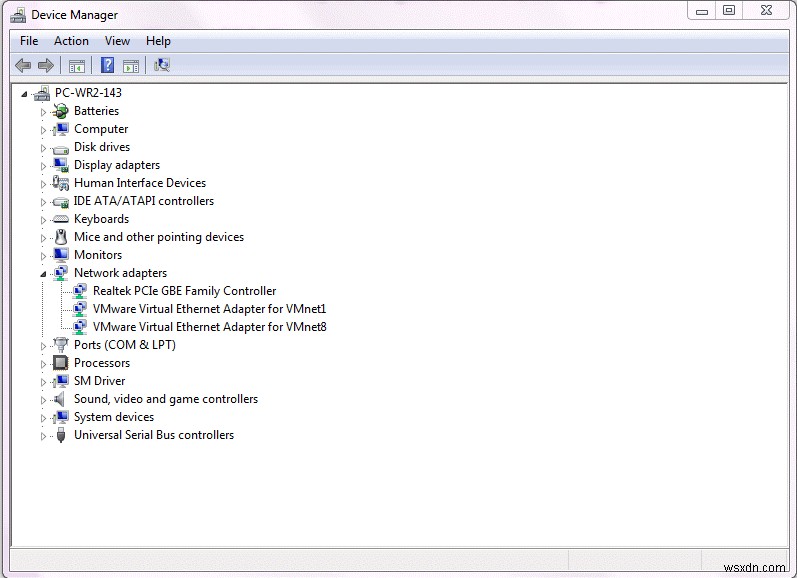Expand the Disk drives node arrow

(x=43, y=148)
